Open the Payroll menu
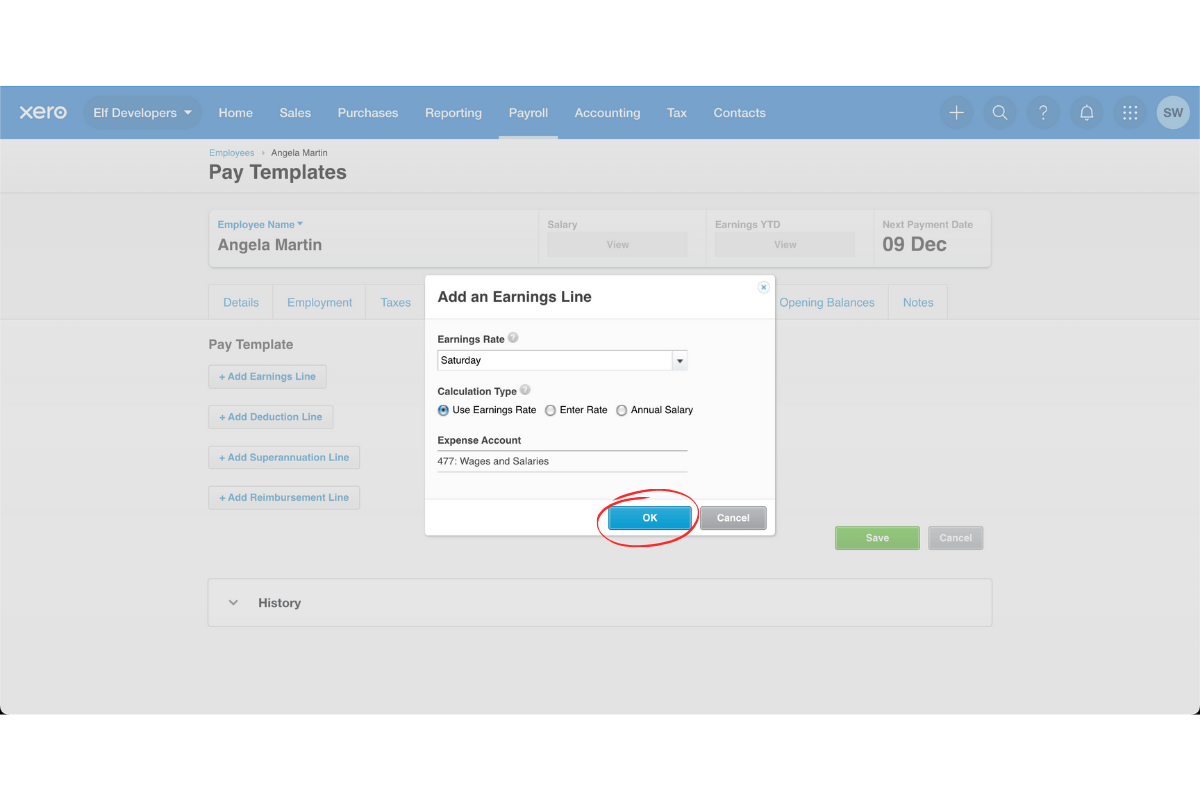Image resolution: width=1200 pixels, height=800 pixels. [528, 113]
